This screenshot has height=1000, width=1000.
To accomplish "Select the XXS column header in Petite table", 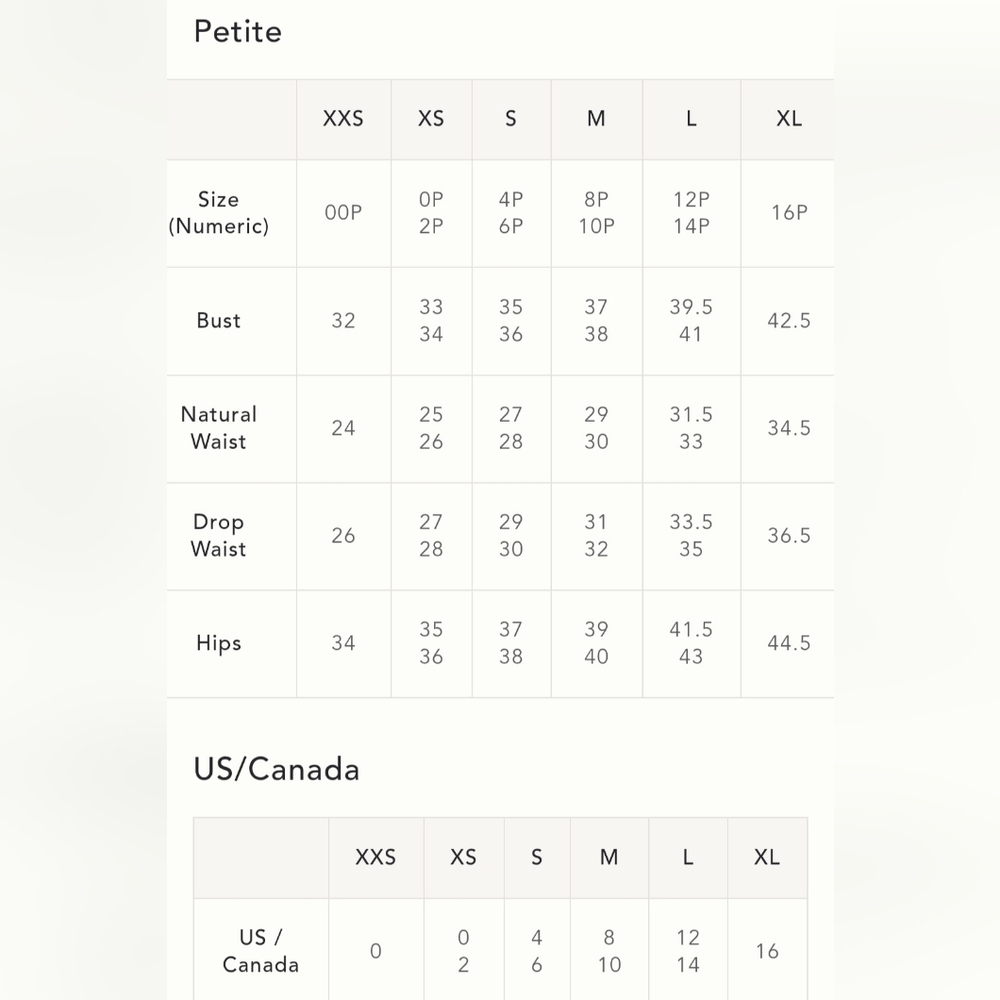I will click(x=343, y=119).
